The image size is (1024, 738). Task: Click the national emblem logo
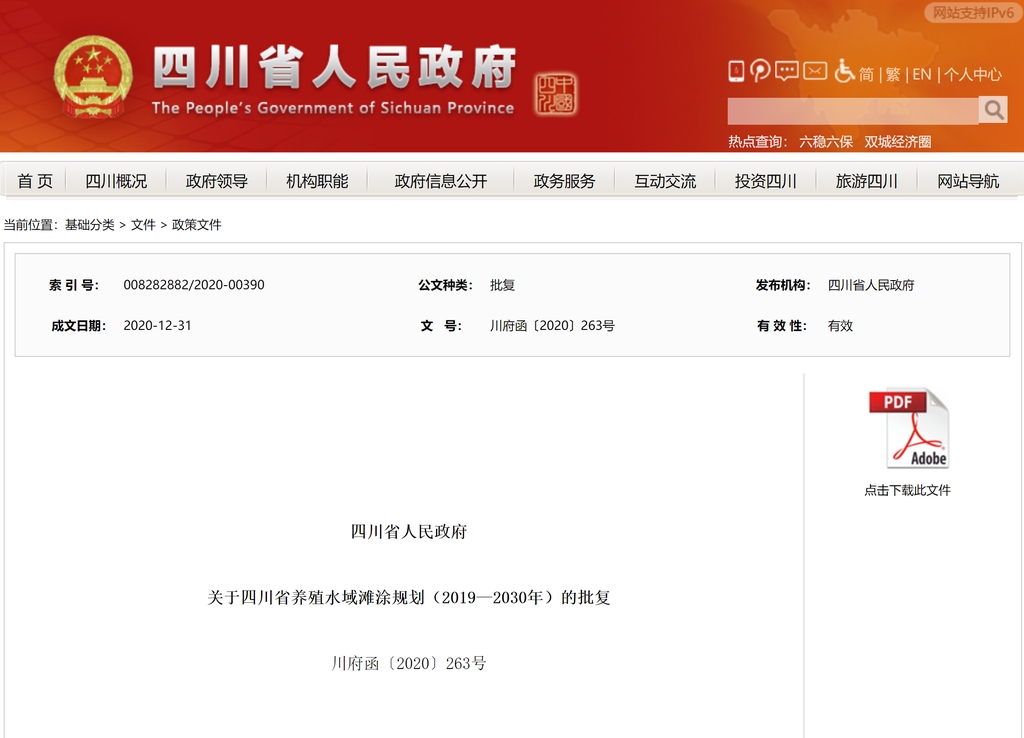point(93,78)
